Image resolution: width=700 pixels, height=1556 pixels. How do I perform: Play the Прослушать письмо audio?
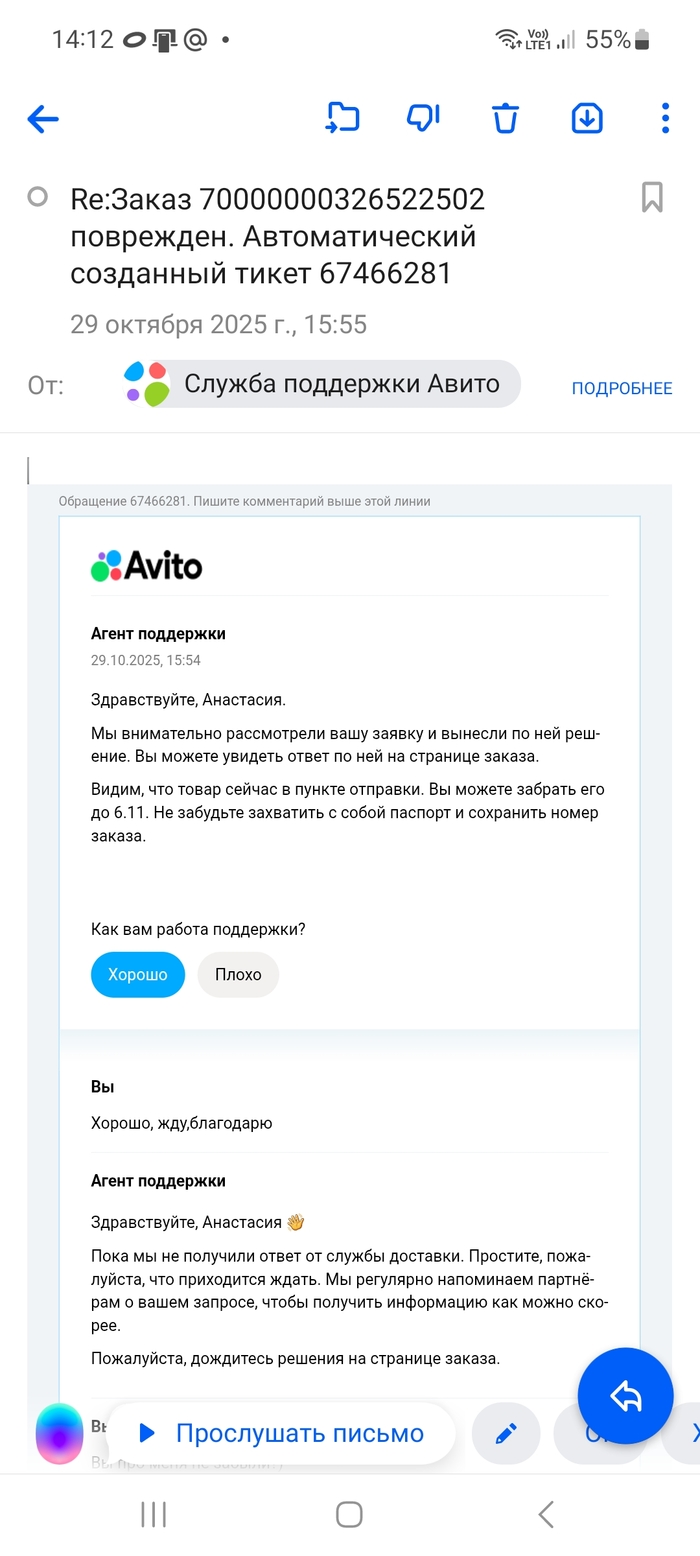tap(281, 1433)
